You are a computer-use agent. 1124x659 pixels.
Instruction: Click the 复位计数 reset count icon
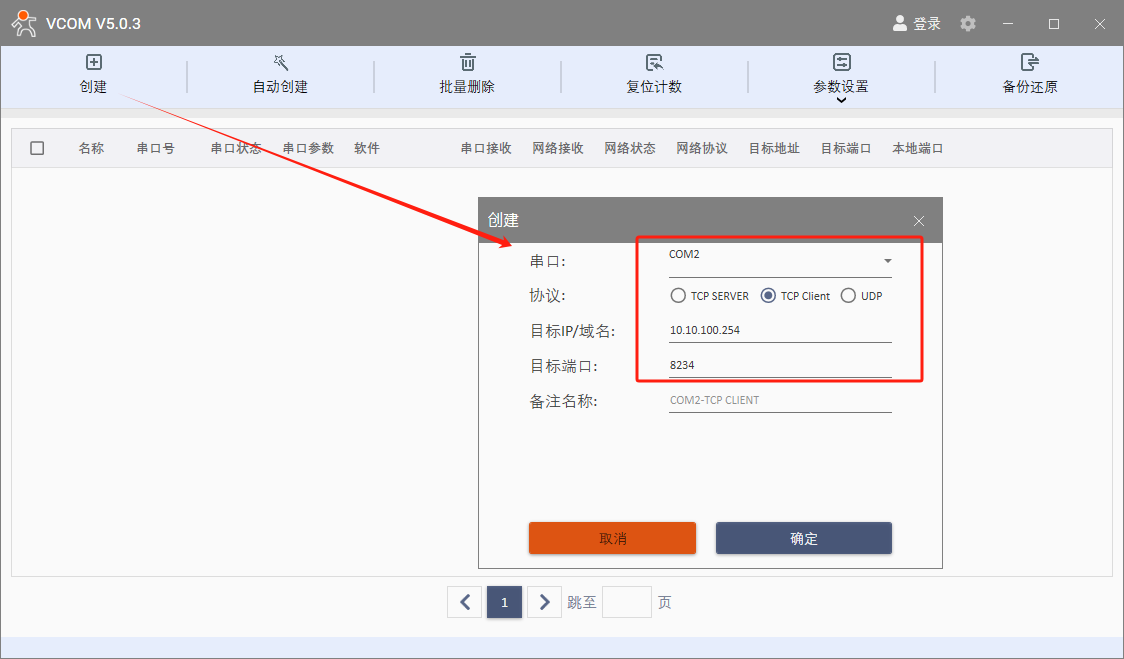click(654, 63)
